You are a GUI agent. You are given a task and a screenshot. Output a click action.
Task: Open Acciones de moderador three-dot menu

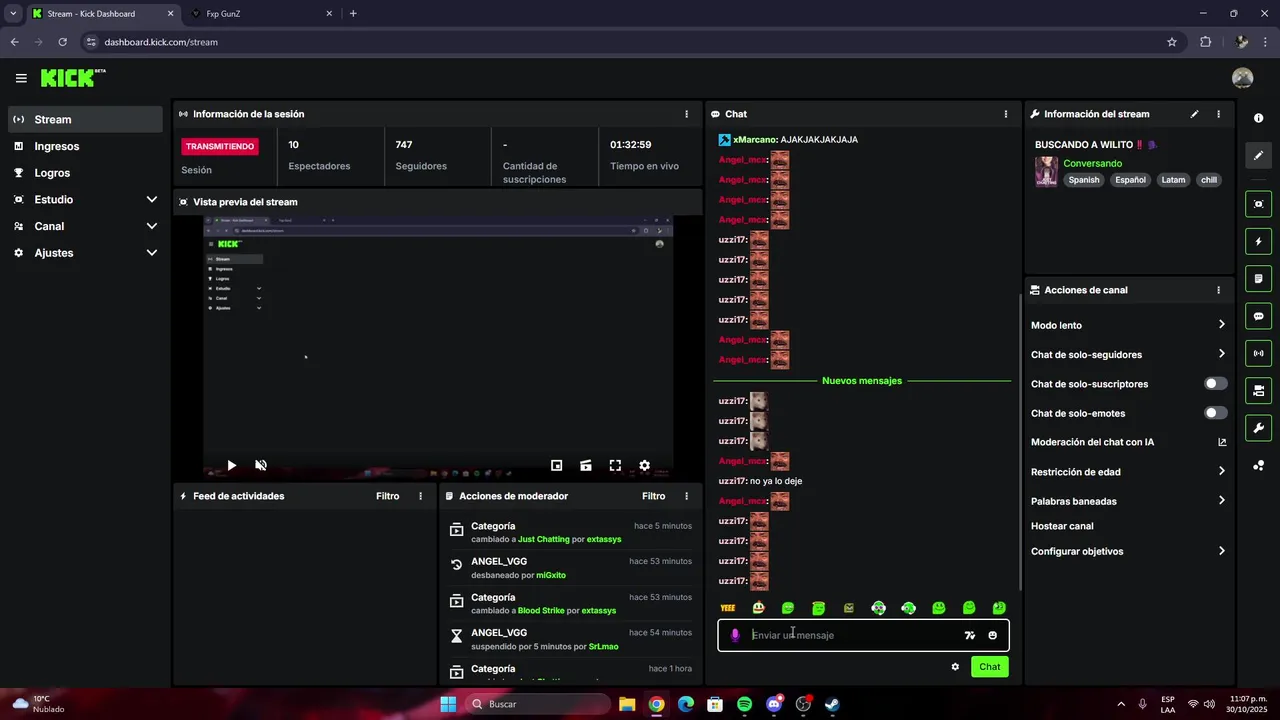(686, 496)
